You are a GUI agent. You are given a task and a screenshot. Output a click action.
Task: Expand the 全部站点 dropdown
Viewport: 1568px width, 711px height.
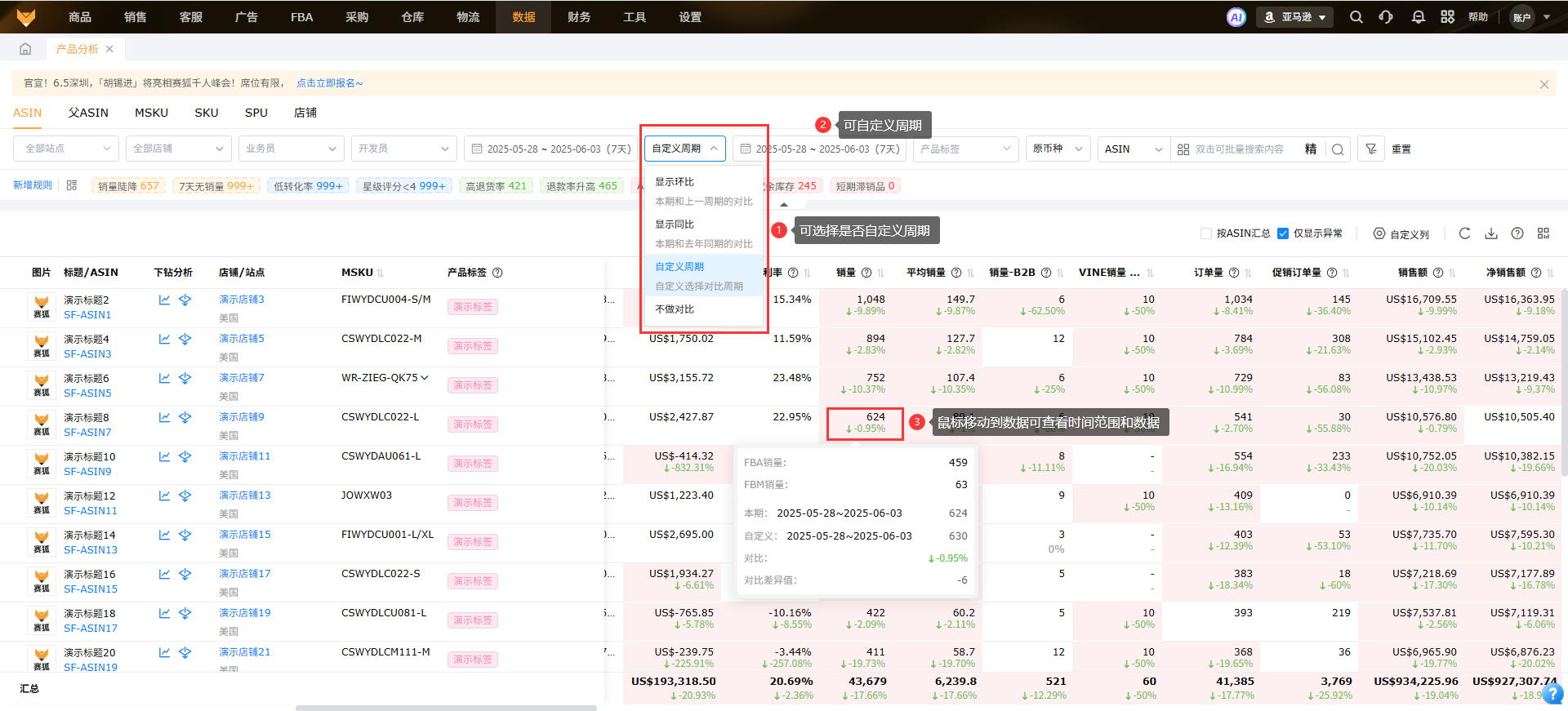pos(65,149)
